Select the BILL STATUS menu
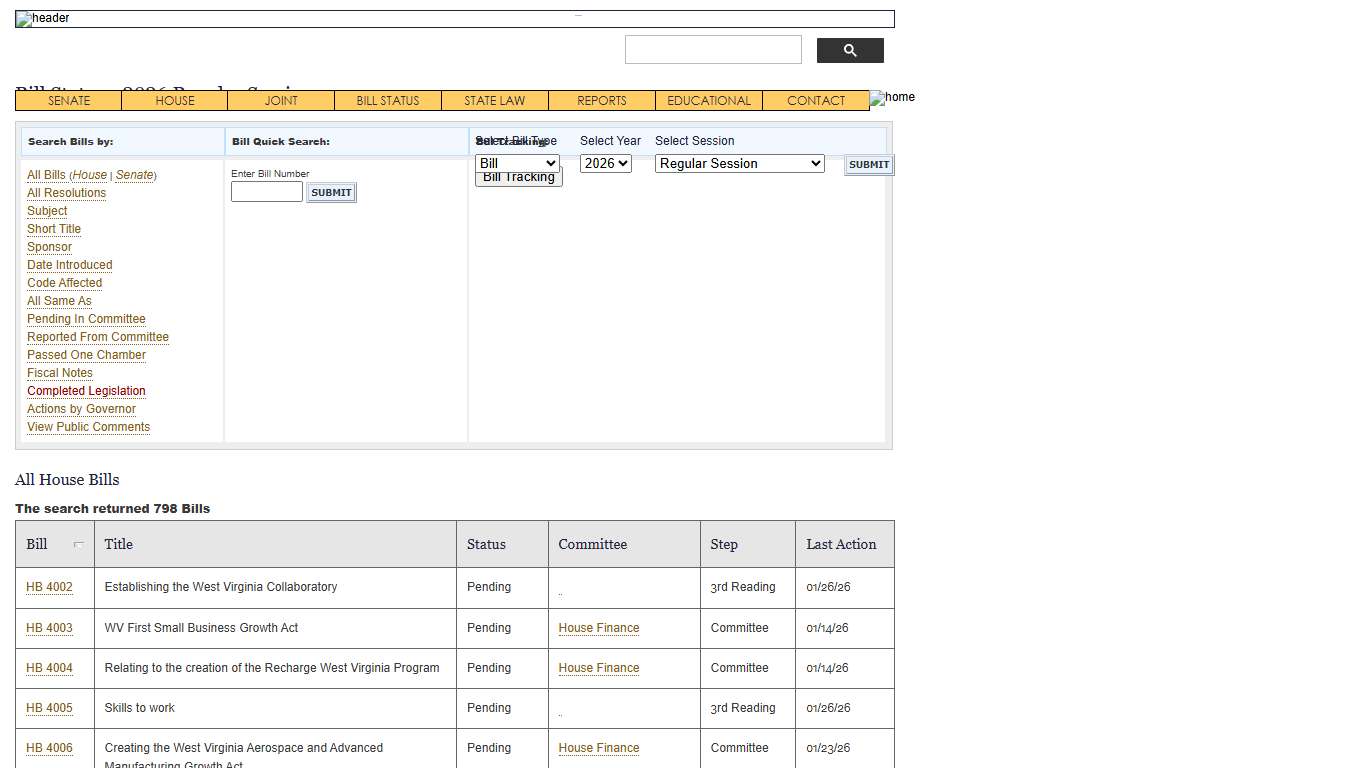Image resolution: width=1366 pixels, height=768 pixels. pyautogui.click(x=387, y=101)
